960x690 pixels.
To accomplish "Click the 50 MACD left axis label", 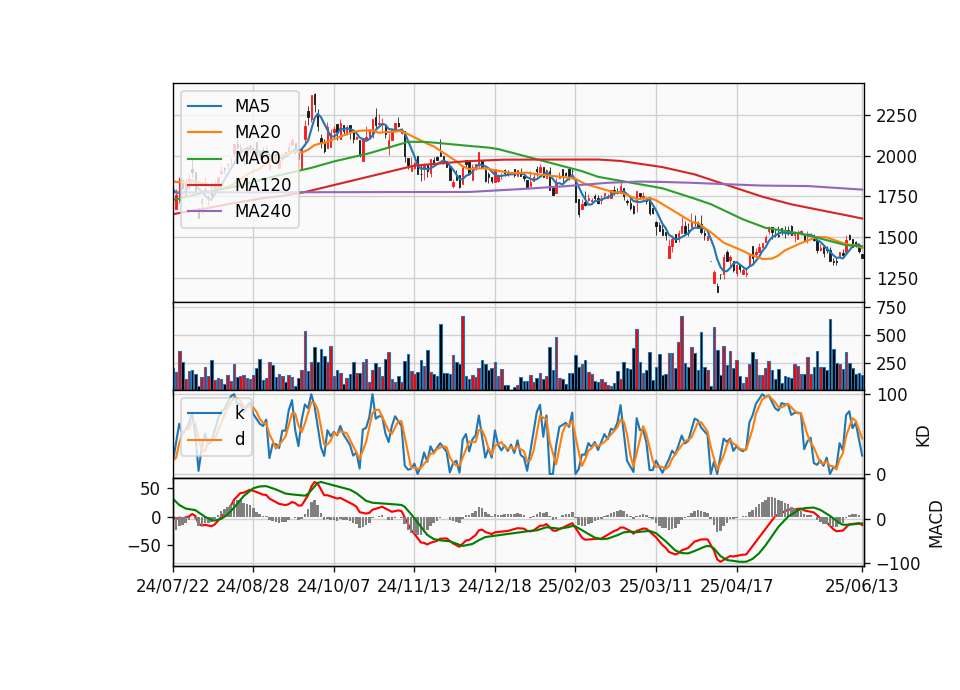I will (151, 489).
